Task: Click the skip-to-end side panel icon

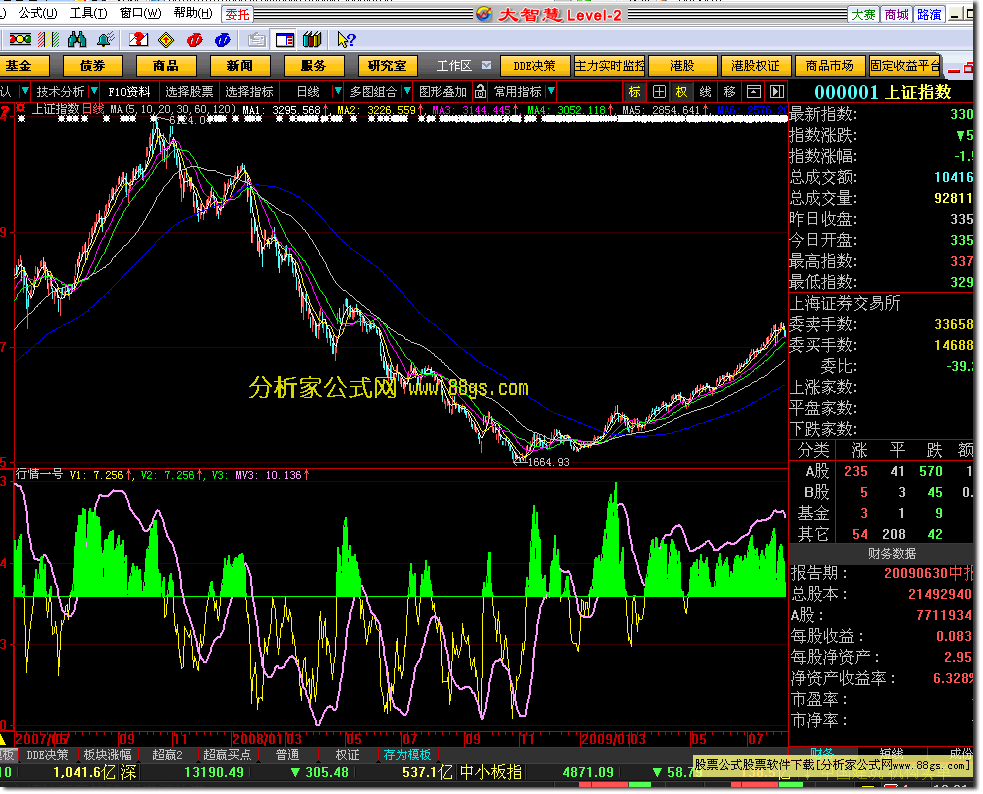Action: 777,92
